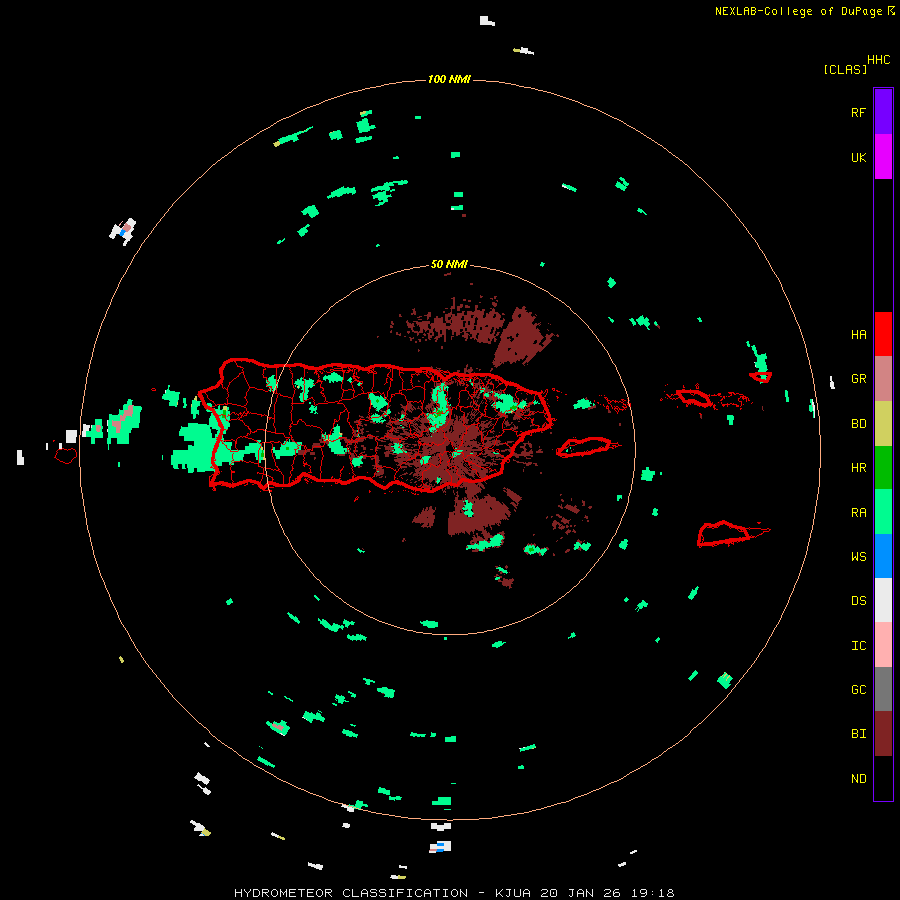900x900 pixels.
Task: Select the GR legend color block
Action: click(883, 379)
